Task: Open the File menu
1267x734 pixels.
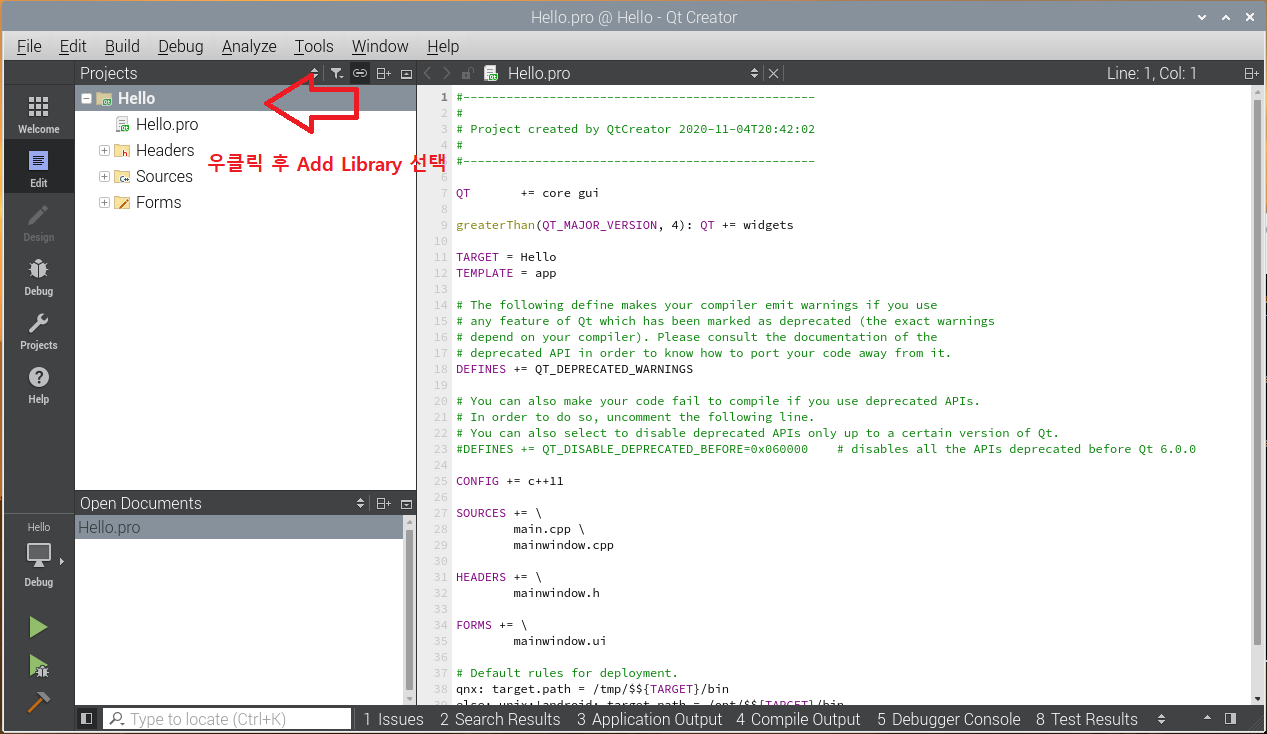Action: [x=29, y=46]
